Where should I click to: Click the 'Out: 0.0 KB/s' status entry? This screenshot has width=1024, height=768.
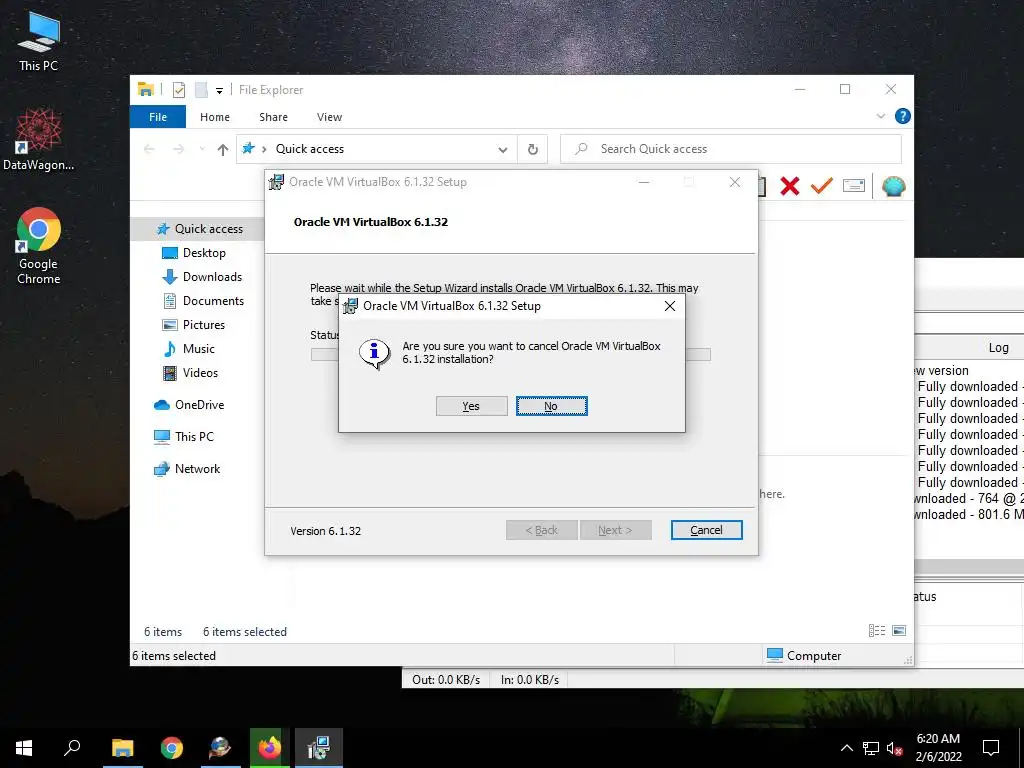[x=446, y=680]
